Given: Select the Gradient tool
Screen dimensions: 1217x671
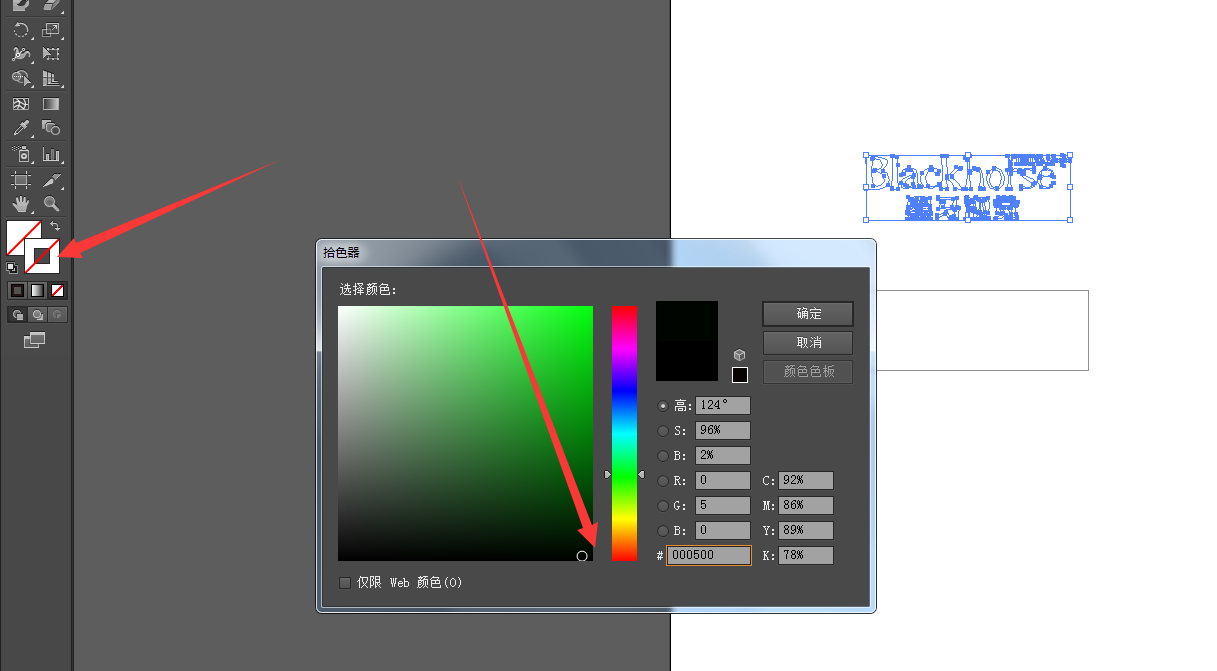Looking at the screenshot, I should (51, 103).
